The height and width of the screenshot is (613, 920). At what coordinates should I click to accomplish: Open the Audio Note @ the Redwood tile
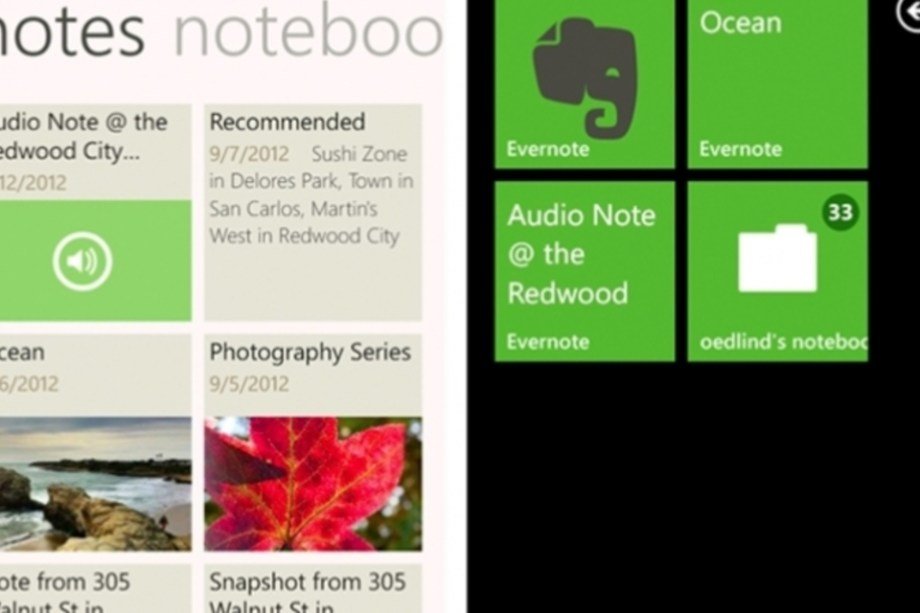584,271
